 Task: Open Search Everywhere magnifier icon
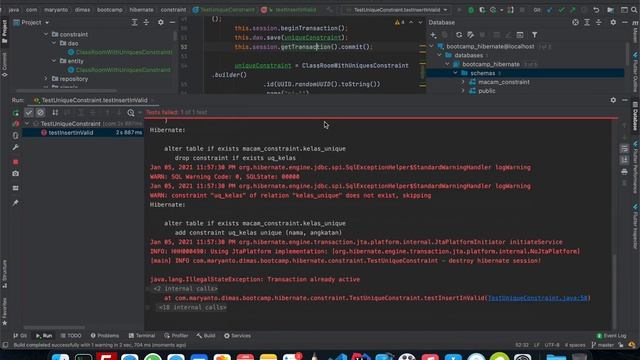(x=635, y=10)
